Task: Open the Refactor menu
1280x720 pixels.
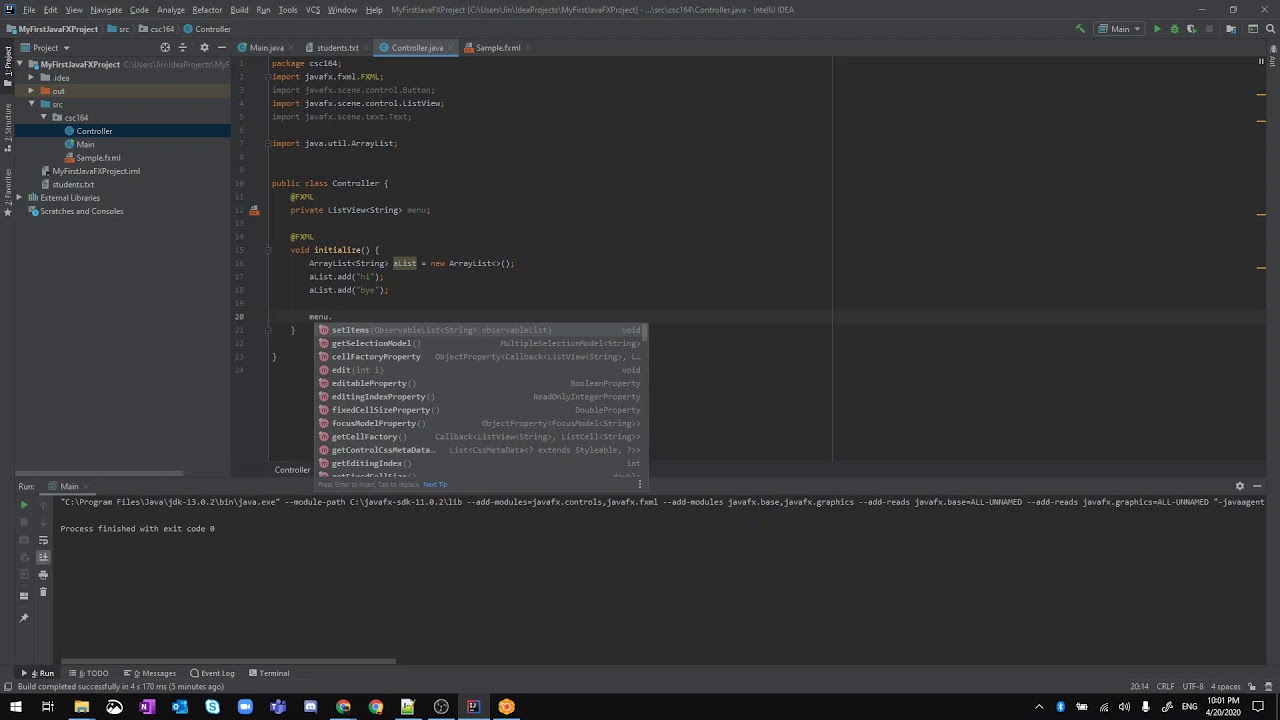Action: tap(207, 10)
